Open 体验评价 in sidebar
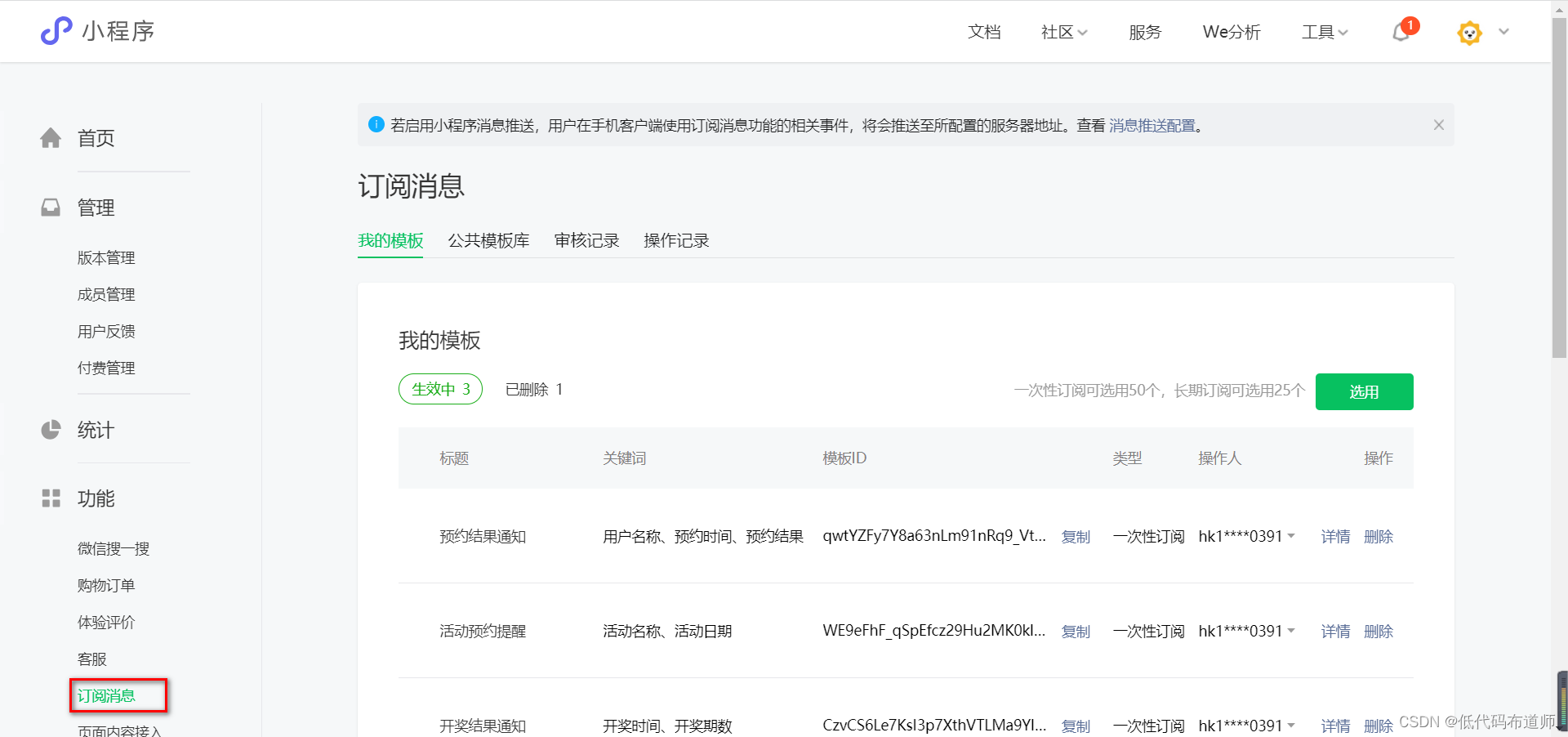The width and height of the screenshot is (1568, 737). pos(106,622)
